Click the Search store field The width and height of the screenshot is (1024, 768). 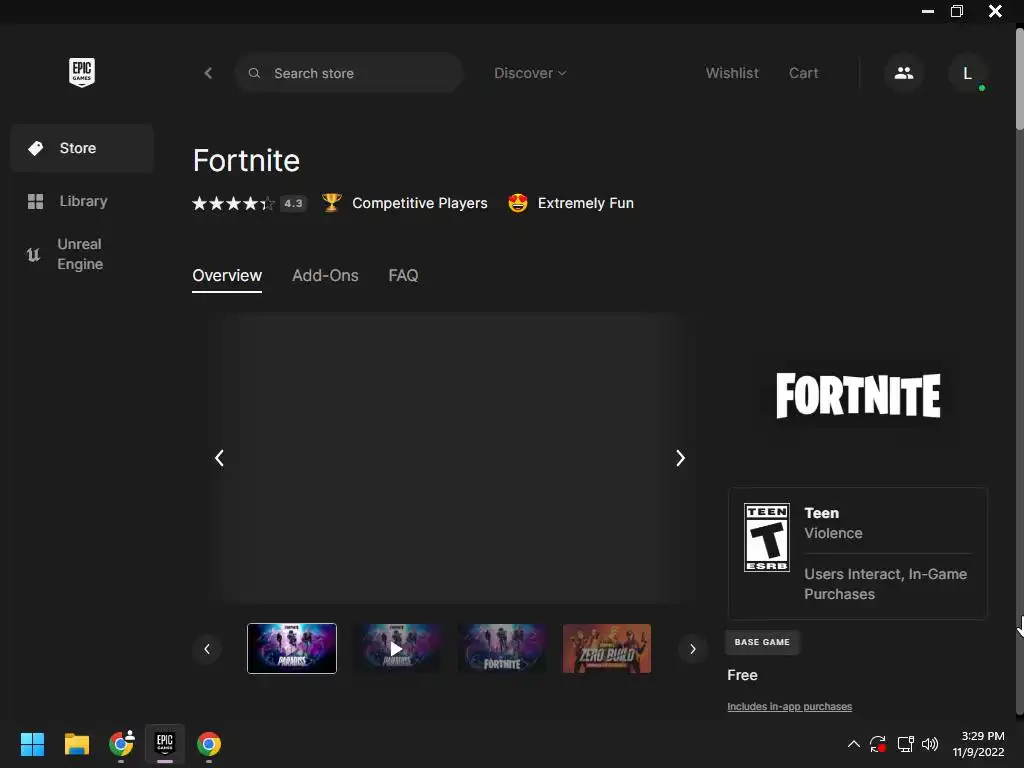(349, 73)
